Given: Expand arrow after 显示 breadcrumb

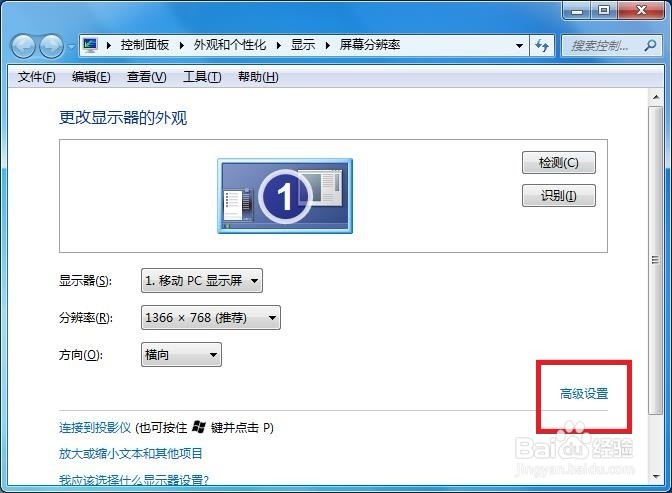Looking at the screenshot, I should point(328,45).
